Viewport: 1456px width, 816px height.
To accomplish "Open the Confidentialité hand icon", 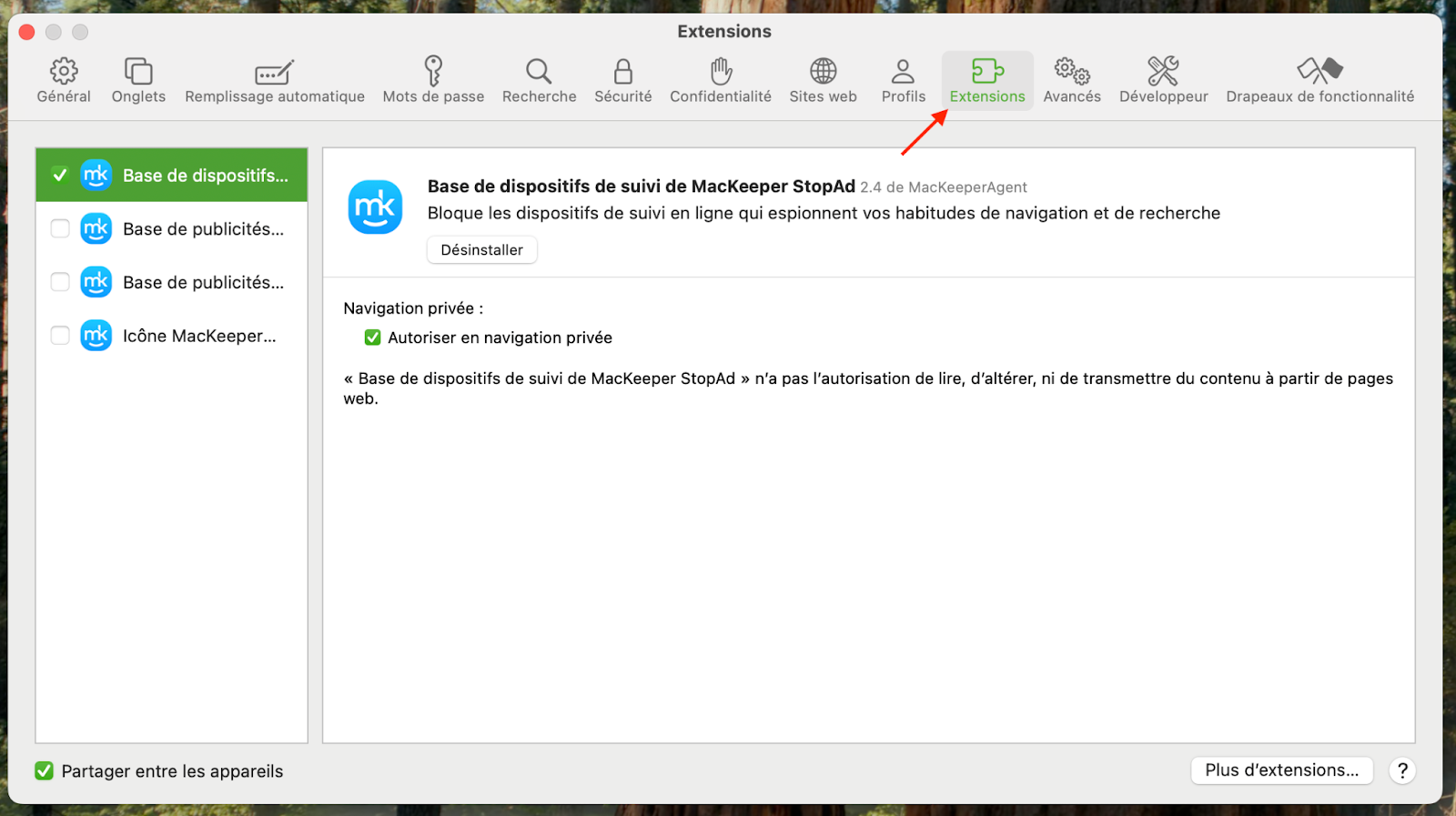I will tap(721, 71).
